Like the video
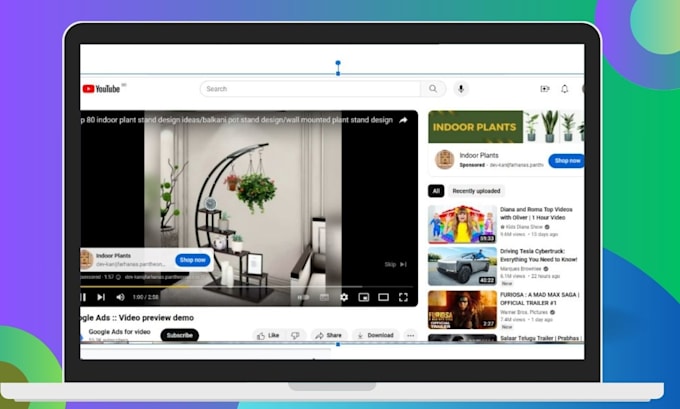The image size is (680, 409). pyautogui.click(x=268, y=335)
